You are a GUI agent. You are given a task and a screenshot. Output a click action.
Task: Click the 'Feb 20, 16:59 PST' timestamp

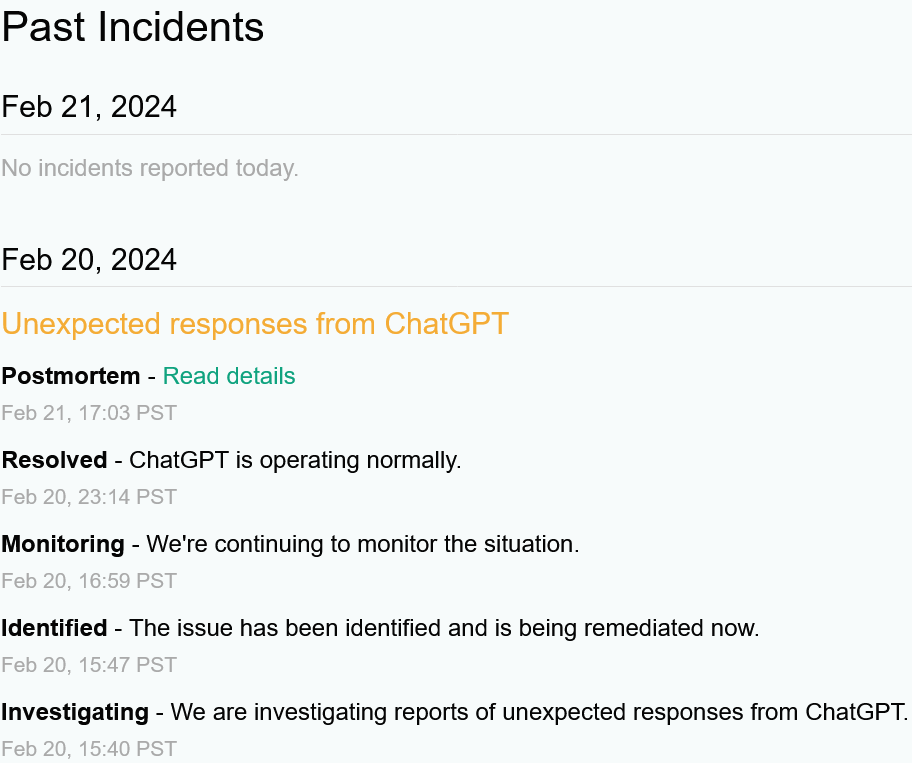pyautogui.click(x=89, y=581)
